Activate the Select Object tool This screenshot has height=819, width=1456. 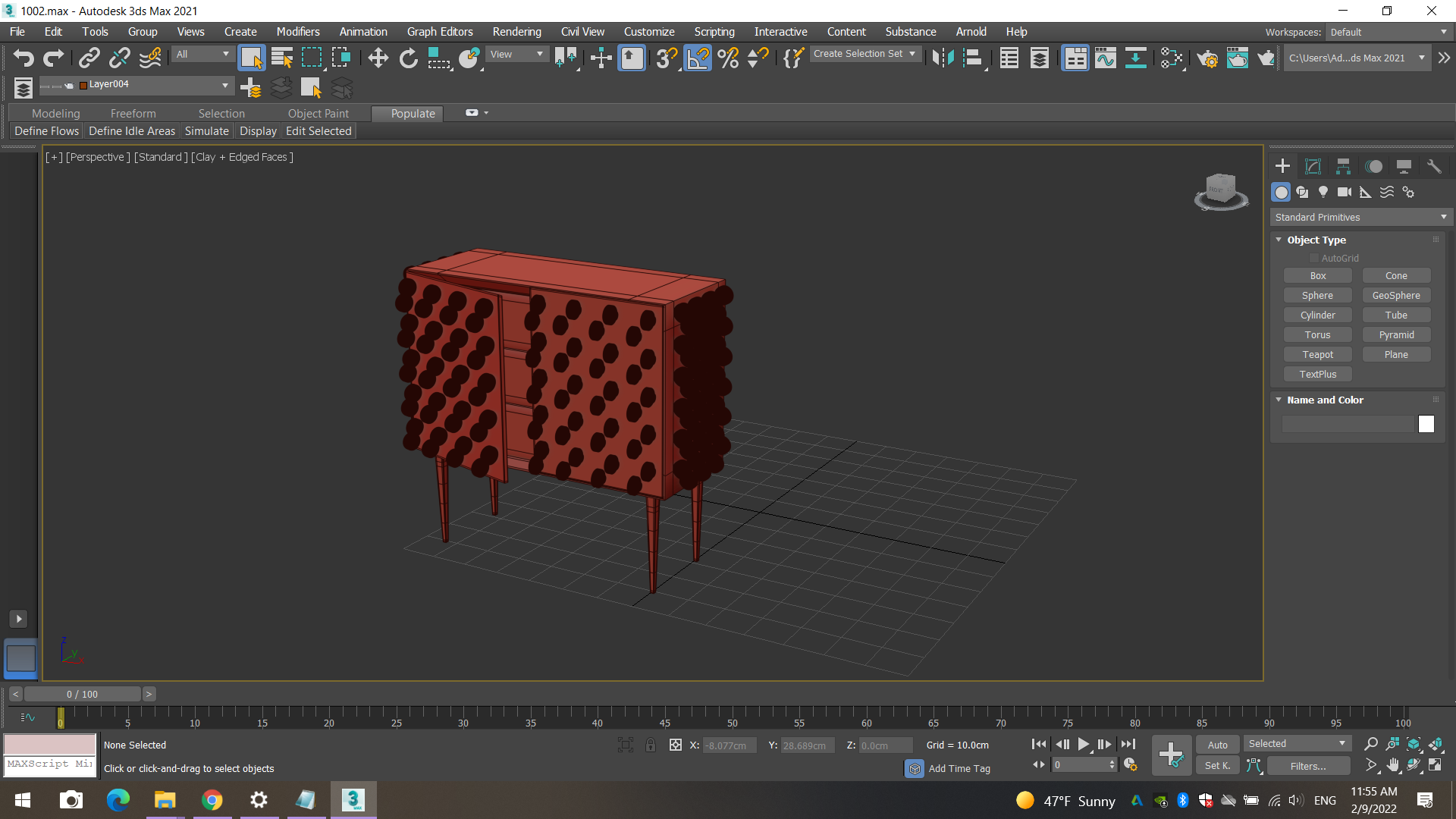tap(251, 58)
